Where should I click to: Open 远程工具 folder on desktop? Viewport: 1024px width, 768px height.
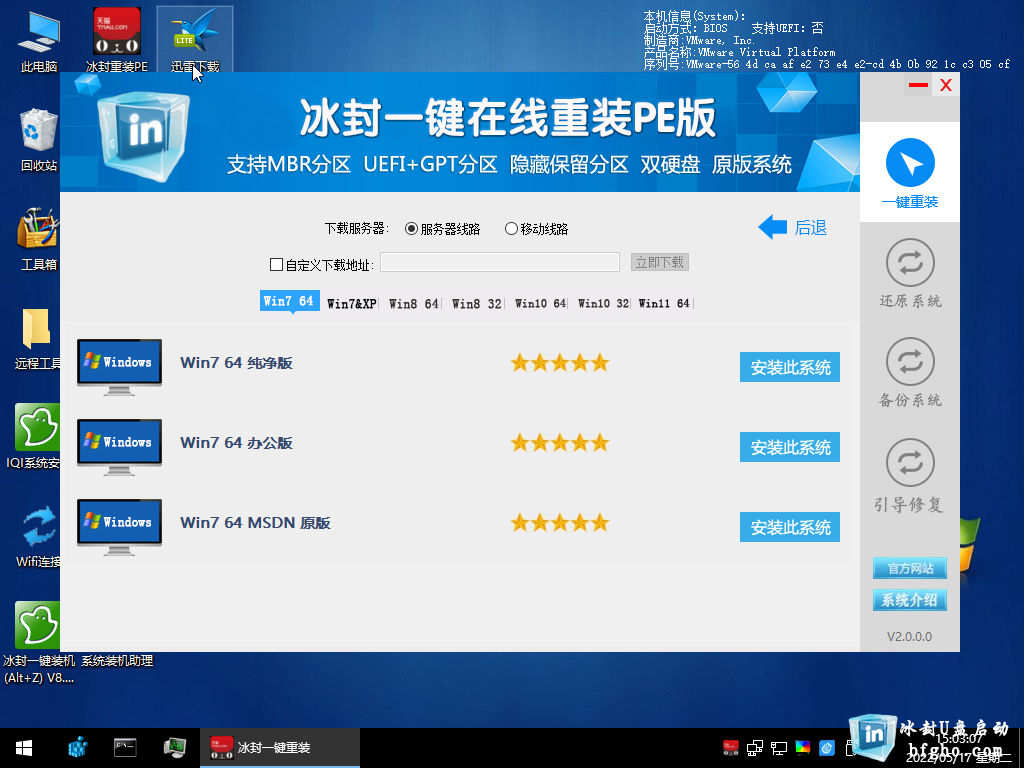37,338
